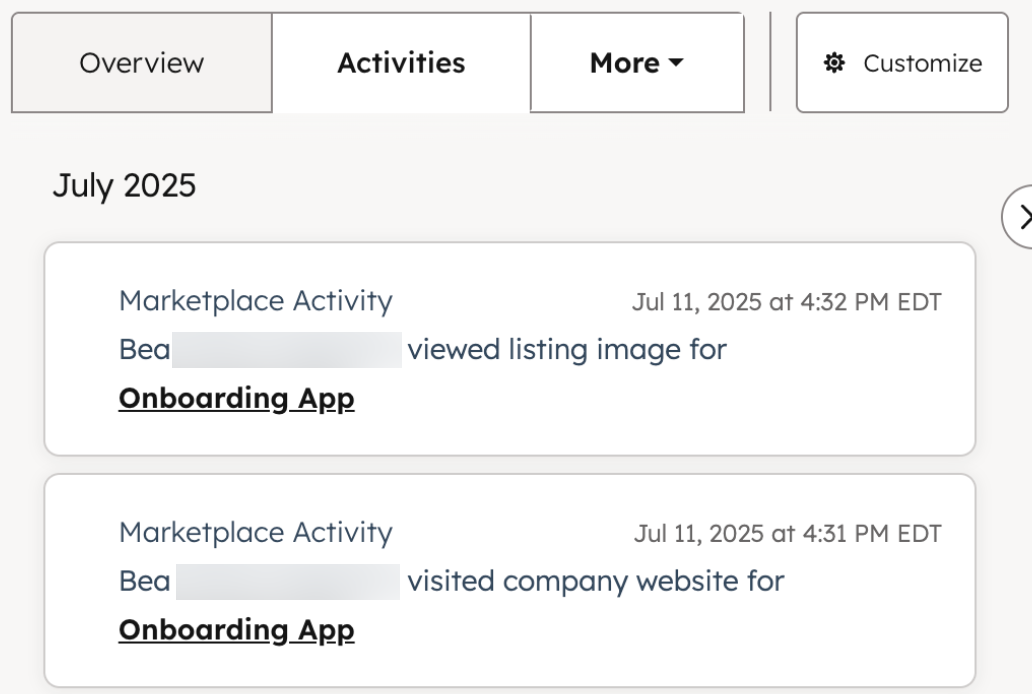Click the 'visited company website for' text

pos(596,581)
